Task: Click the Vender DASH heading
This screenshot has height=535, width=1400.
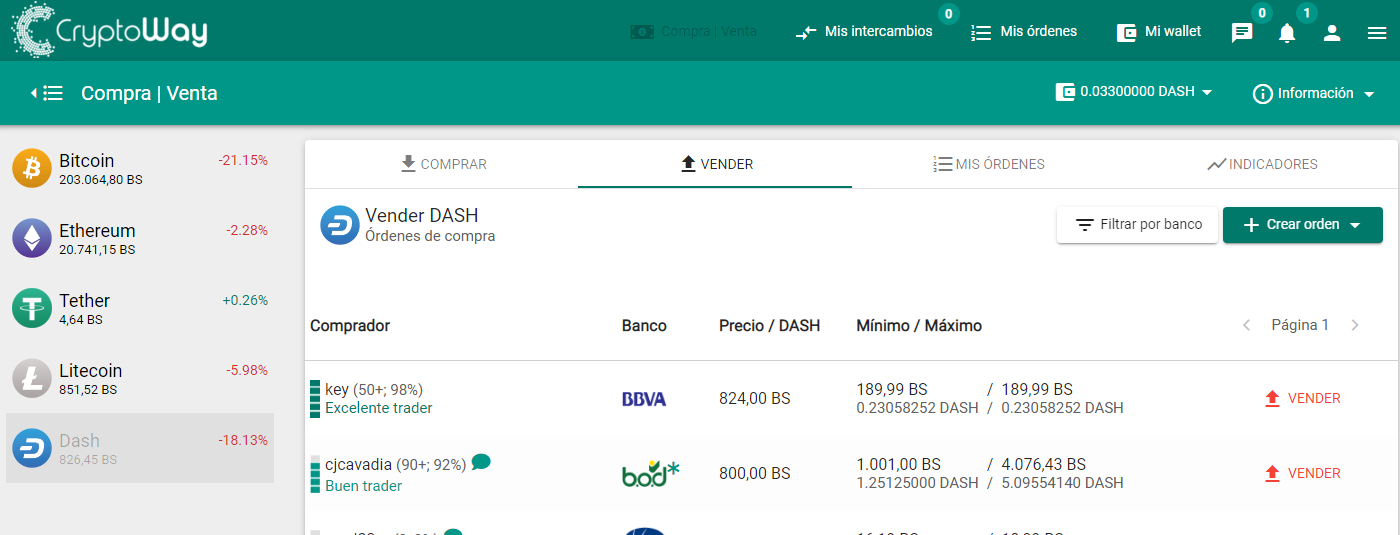Action: point(422,215)
